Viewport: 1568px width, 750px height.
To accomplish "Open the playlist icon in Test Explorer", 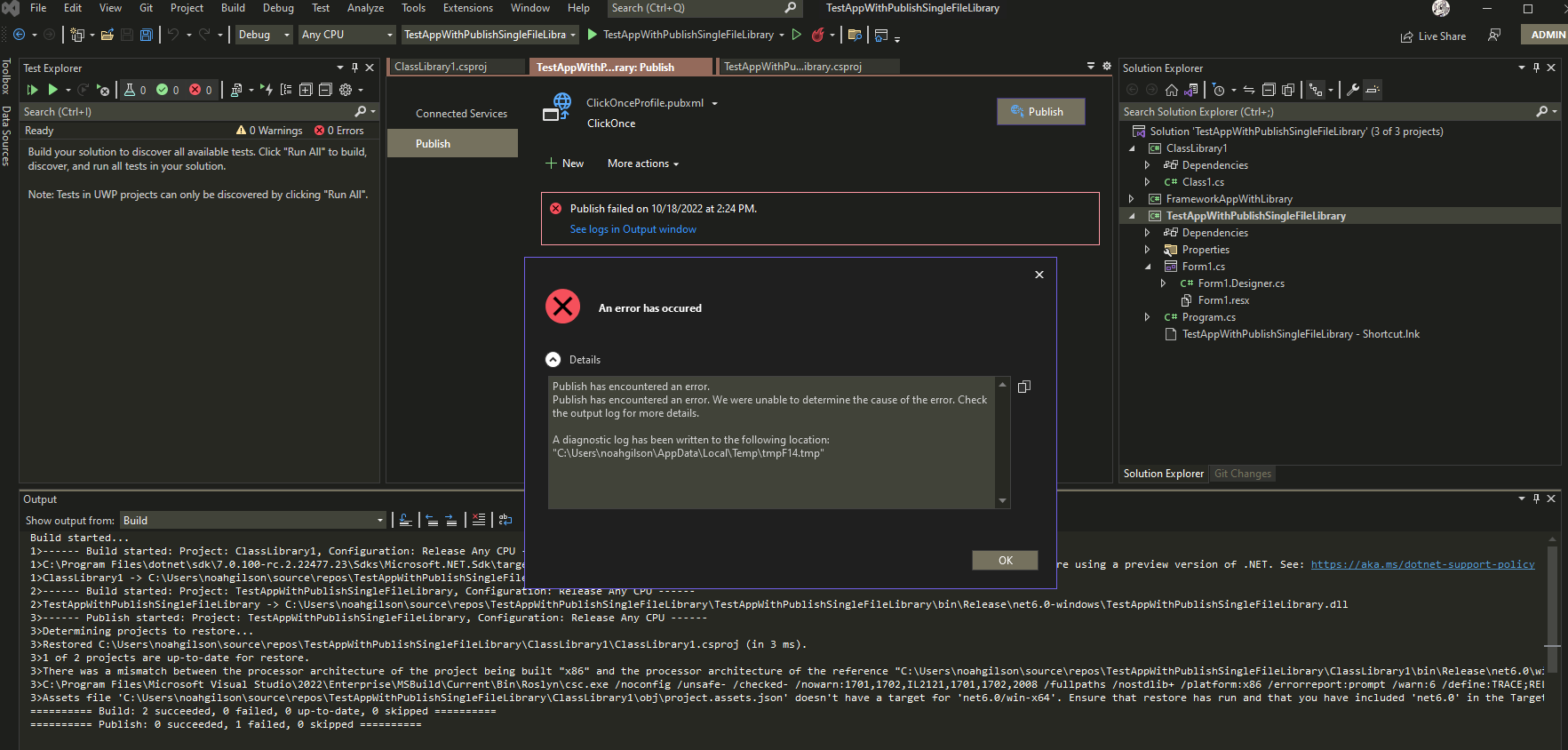I will click(x=236, y=90).
